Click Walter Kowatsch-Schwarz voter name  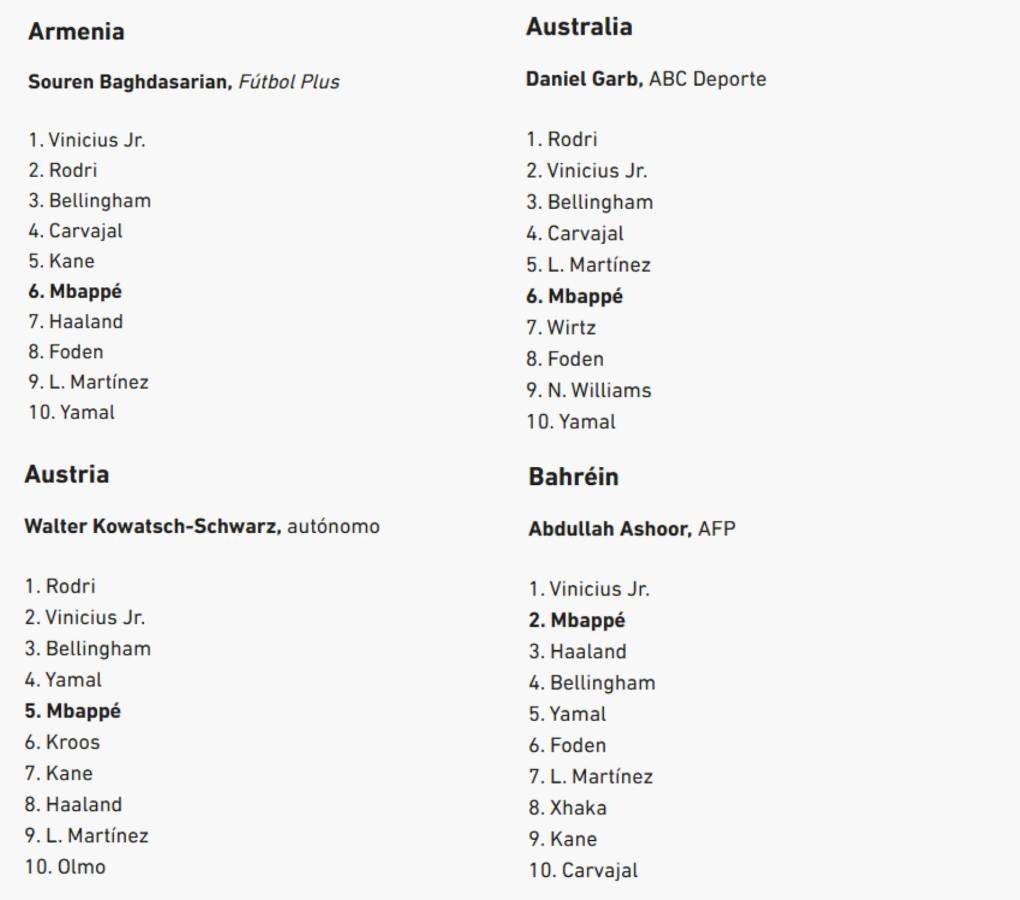152,526
